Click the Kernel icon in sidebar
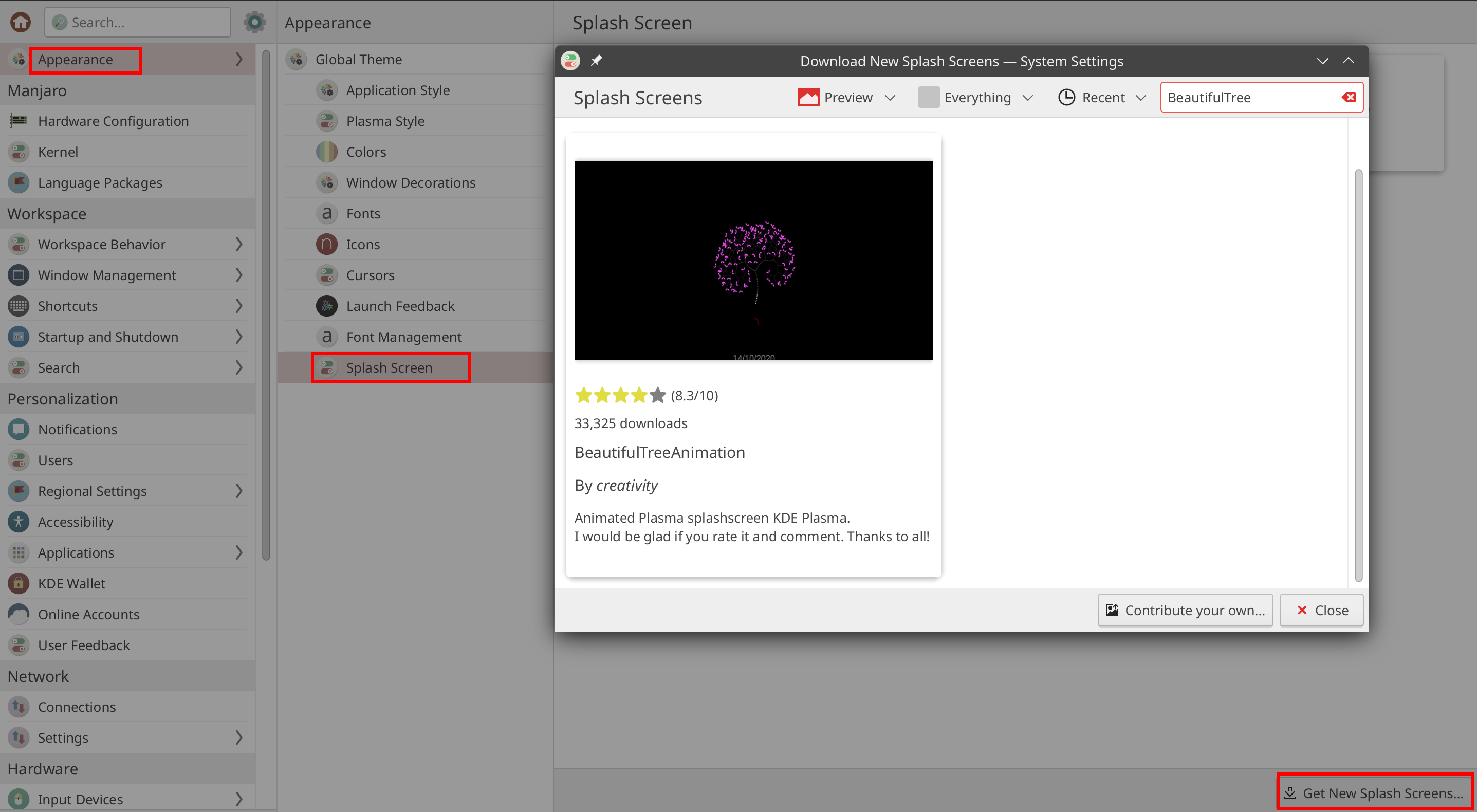The image size is (1477, 812). pos(19,152)
